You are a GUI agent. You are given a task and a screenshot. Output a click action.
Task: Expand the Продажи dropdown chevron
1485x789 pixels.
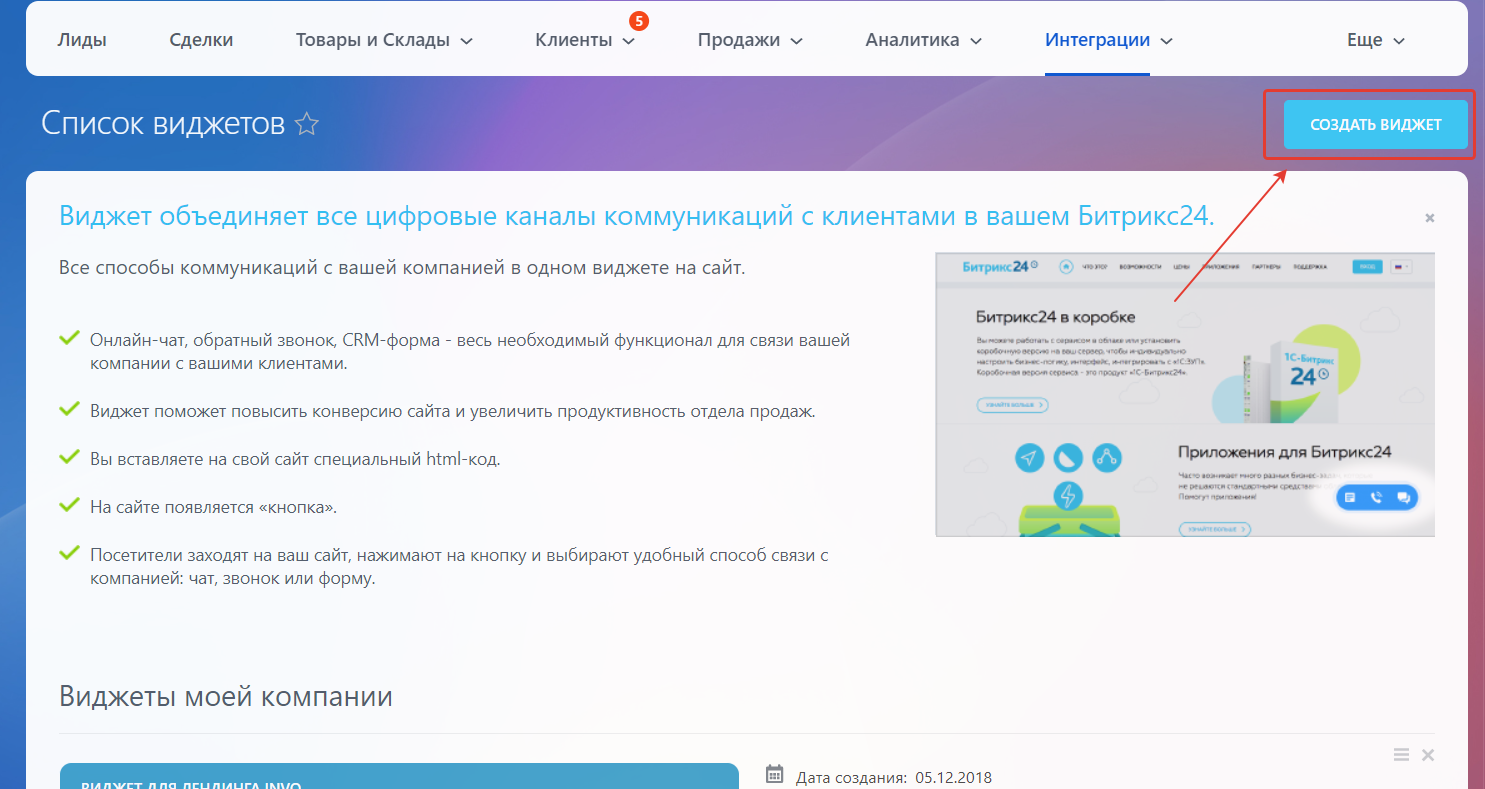coord(796,41)
